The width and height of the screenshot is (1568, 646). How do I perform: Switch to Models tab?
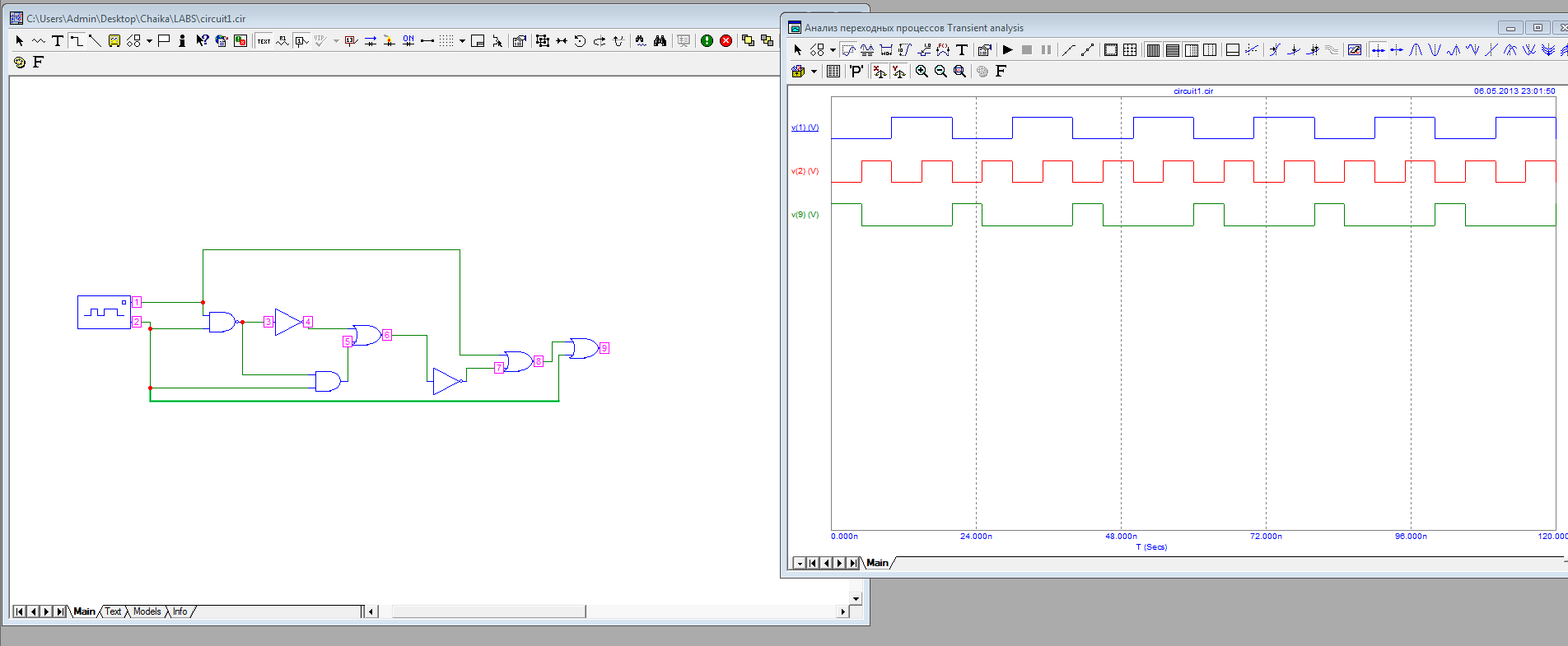(147, 611)
